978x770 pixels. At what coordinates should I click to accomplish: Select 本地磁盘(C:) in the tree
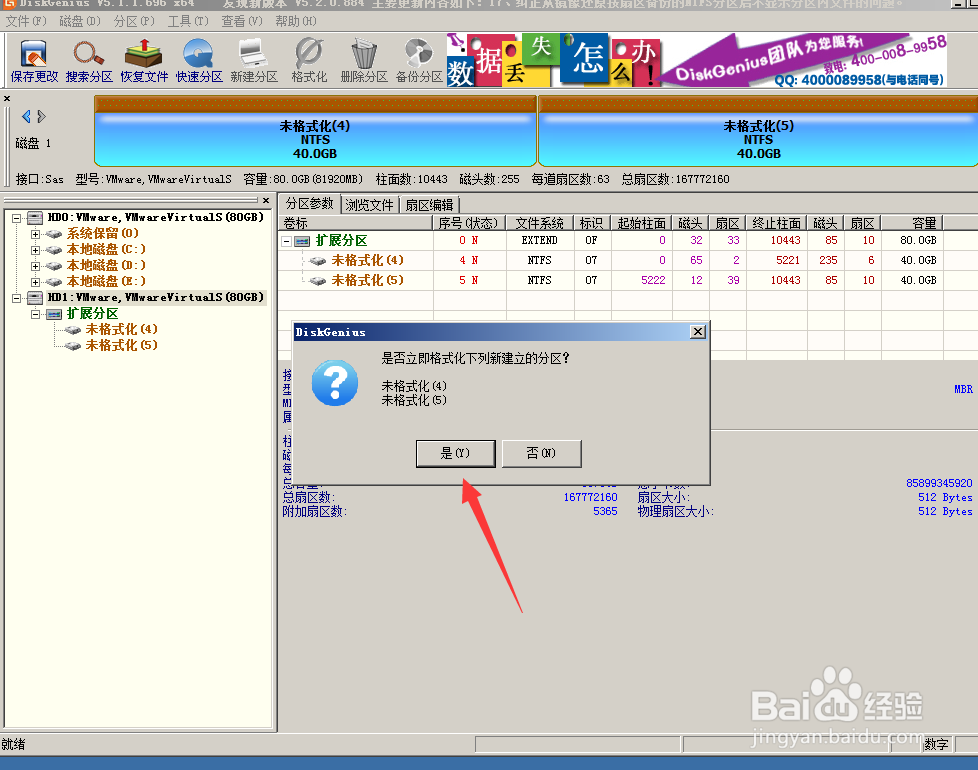(x=106, y=249)
